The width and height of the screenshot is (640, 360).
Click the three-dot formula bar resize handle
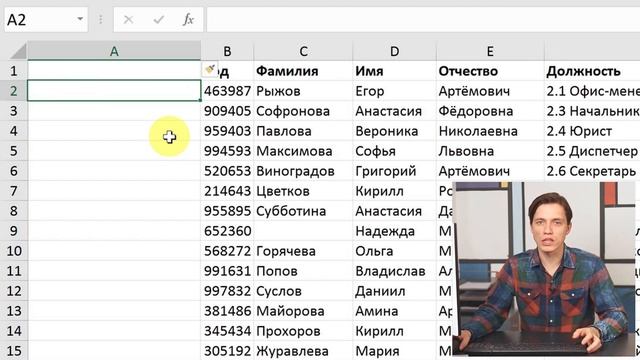pos(100,19)
